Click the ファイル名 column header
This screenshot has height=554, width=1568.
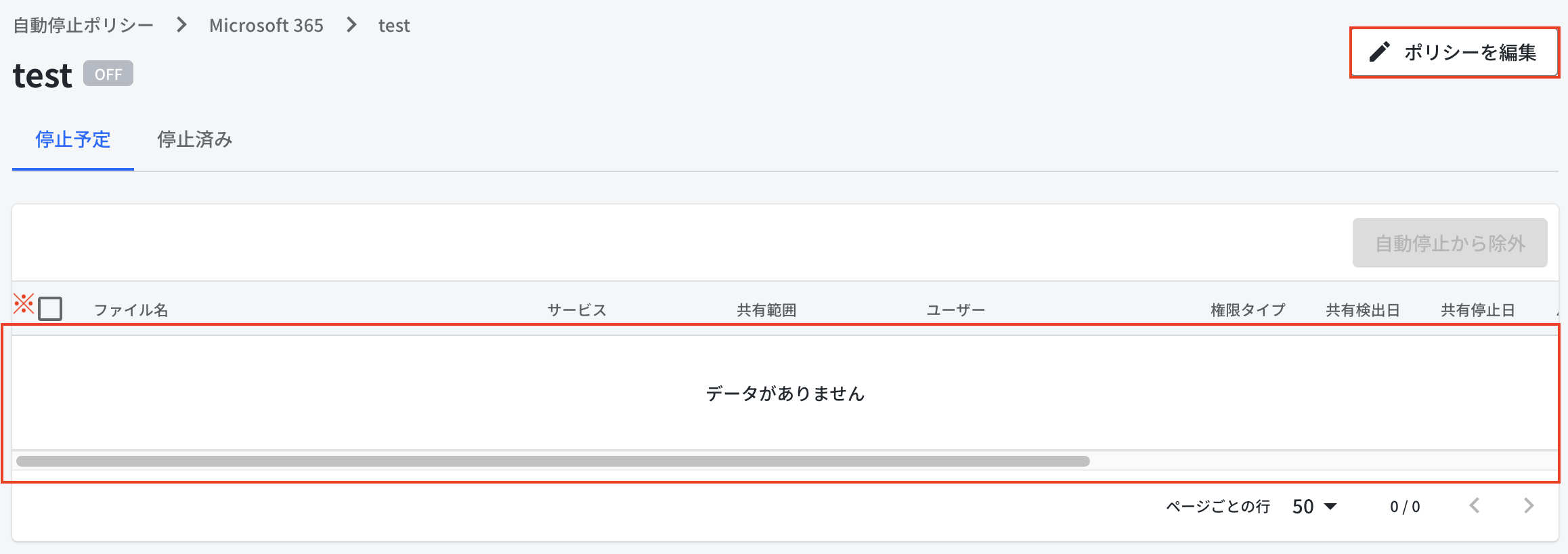131,310
